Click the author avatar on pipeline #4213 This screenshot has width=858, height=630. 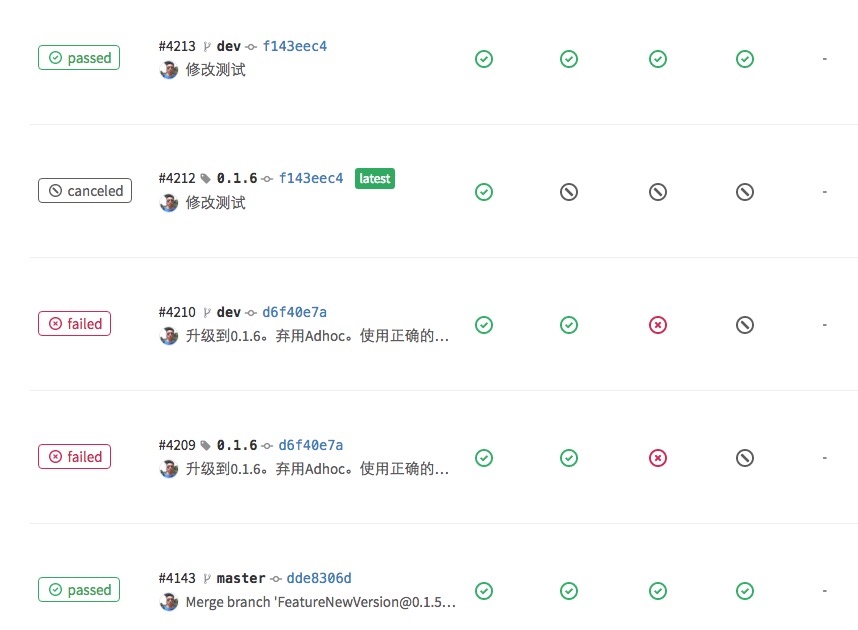click(x=168, y=70)
